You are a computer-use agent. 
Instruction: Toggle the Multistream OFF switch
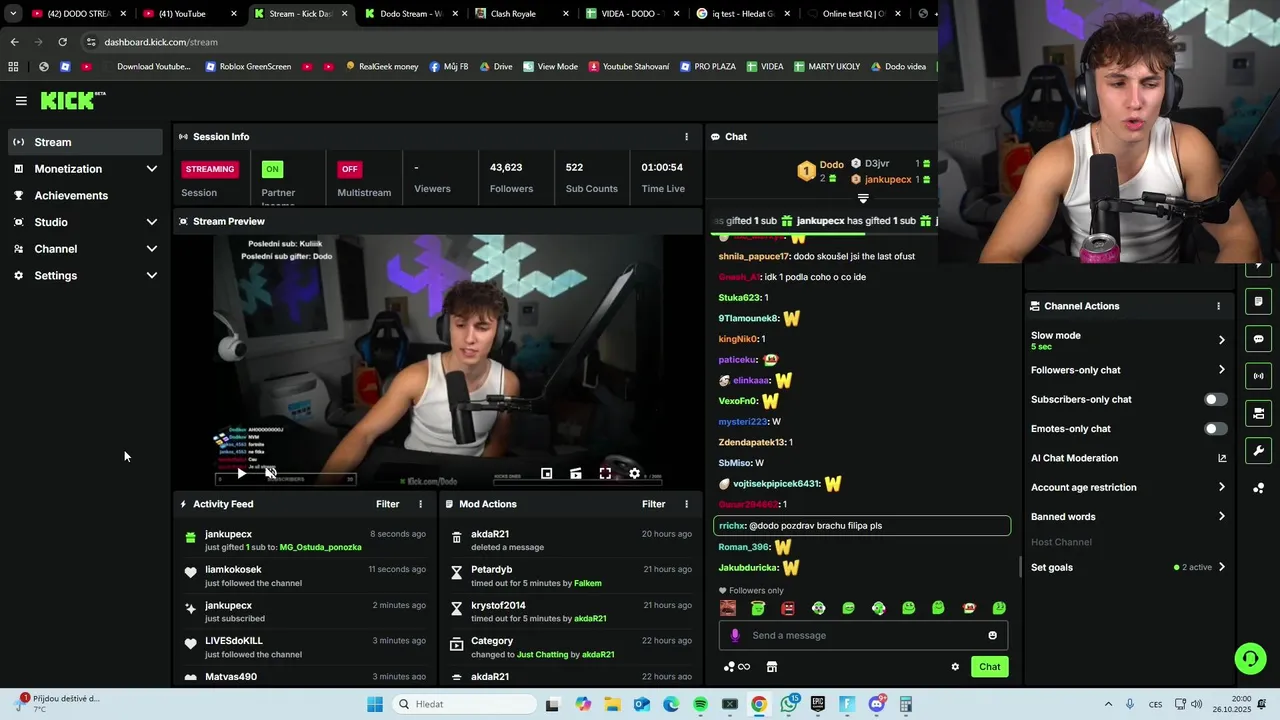pyautogui.click(x=349, y=169)
